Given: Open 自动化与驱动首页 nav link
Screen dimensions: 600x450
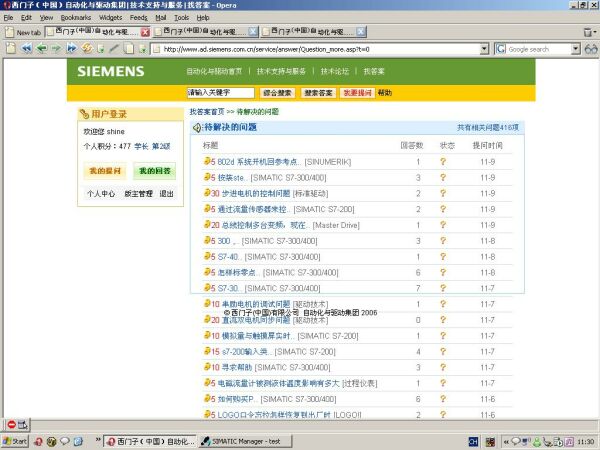Looking at the screenshot, I should click(x=214, y=71).
